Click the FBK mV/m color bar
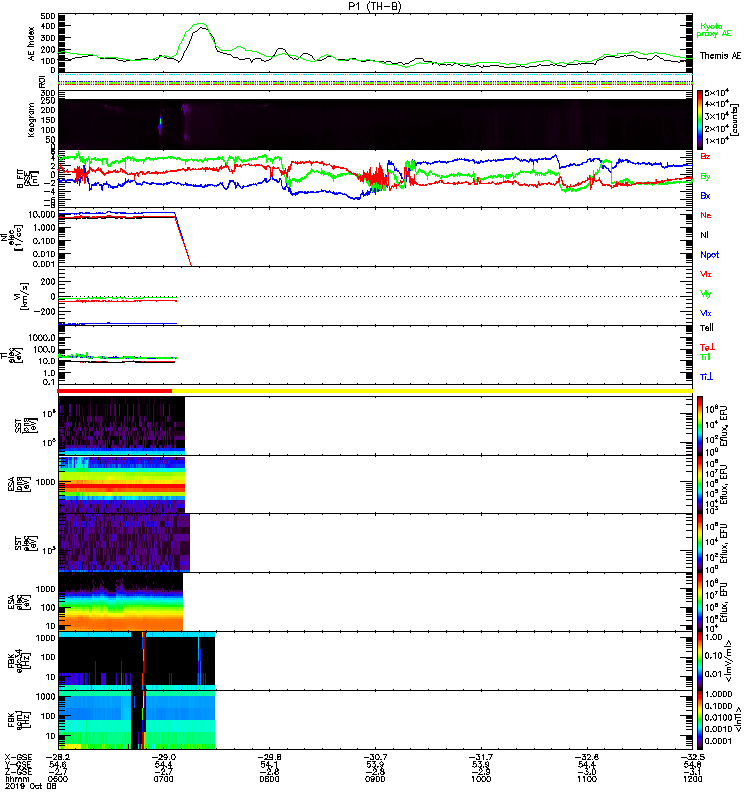750x800 pixels. [701, 660]
